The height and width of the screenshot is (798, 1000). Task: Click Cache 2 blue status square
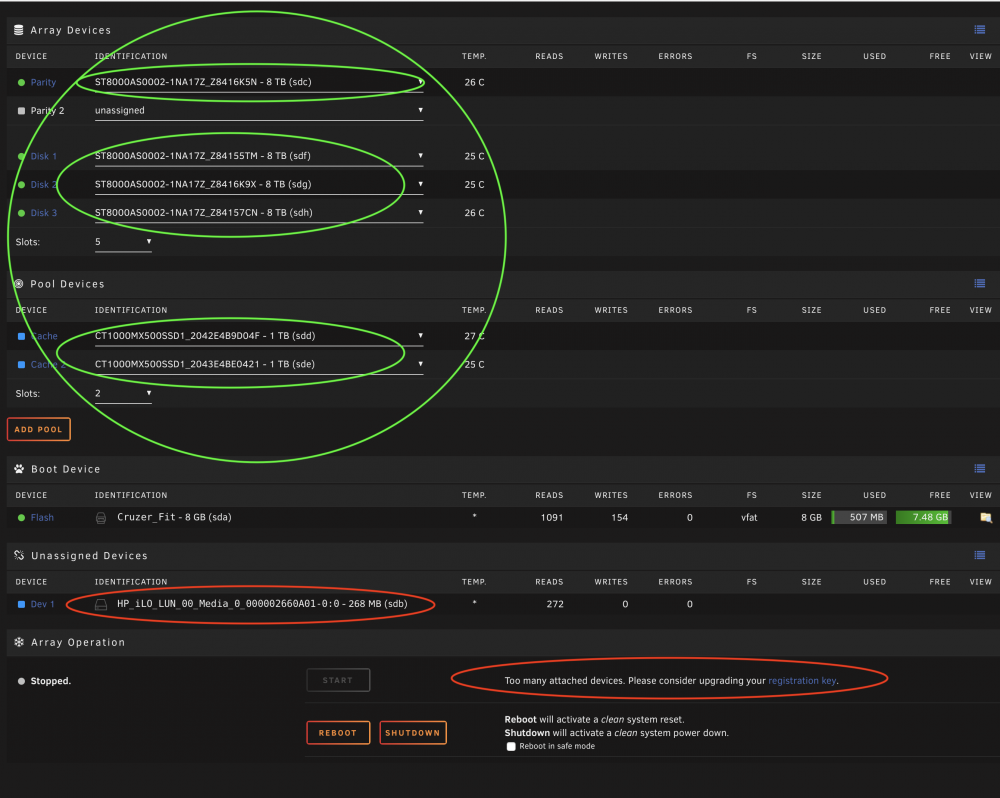point(21,364)
